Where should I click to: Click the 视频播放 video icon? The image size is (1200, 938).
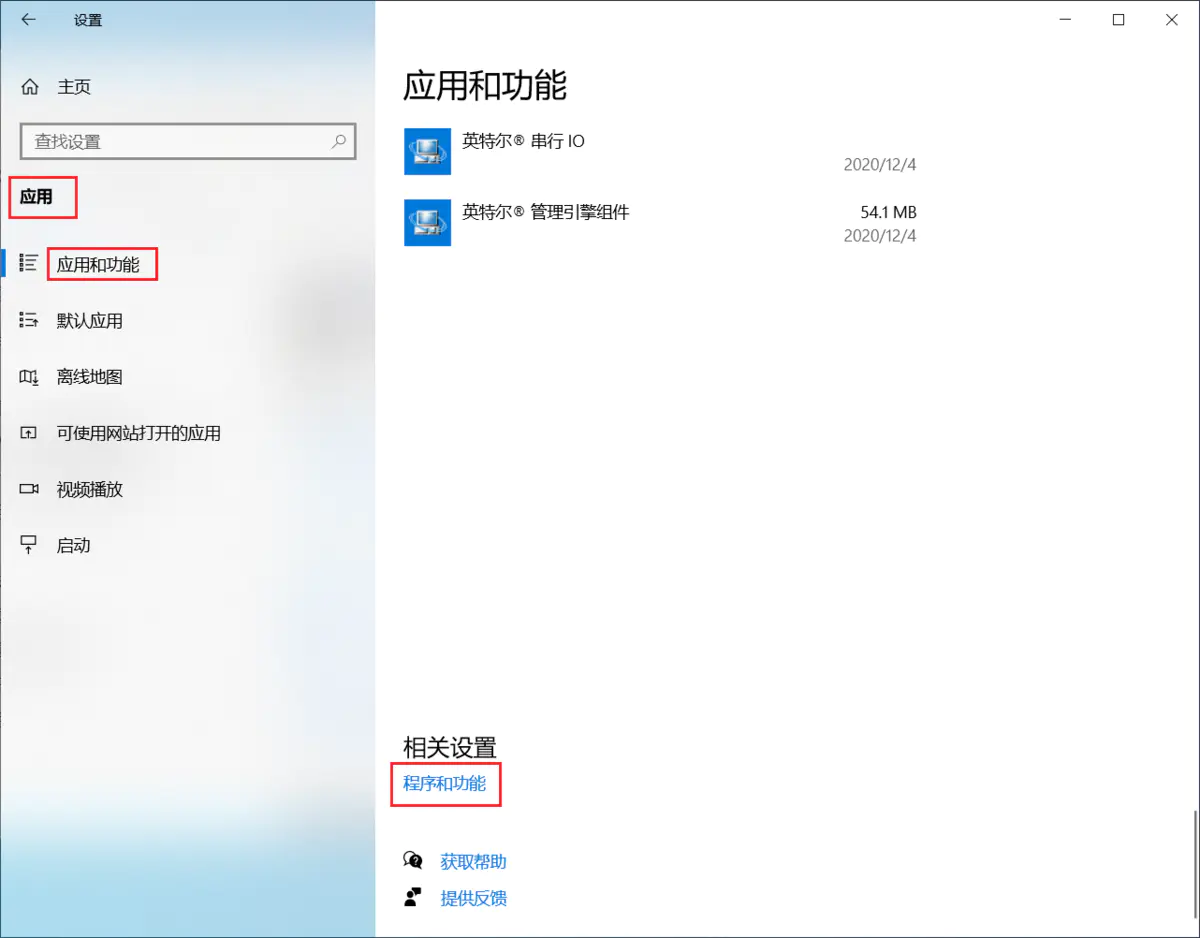pos(29,489)
